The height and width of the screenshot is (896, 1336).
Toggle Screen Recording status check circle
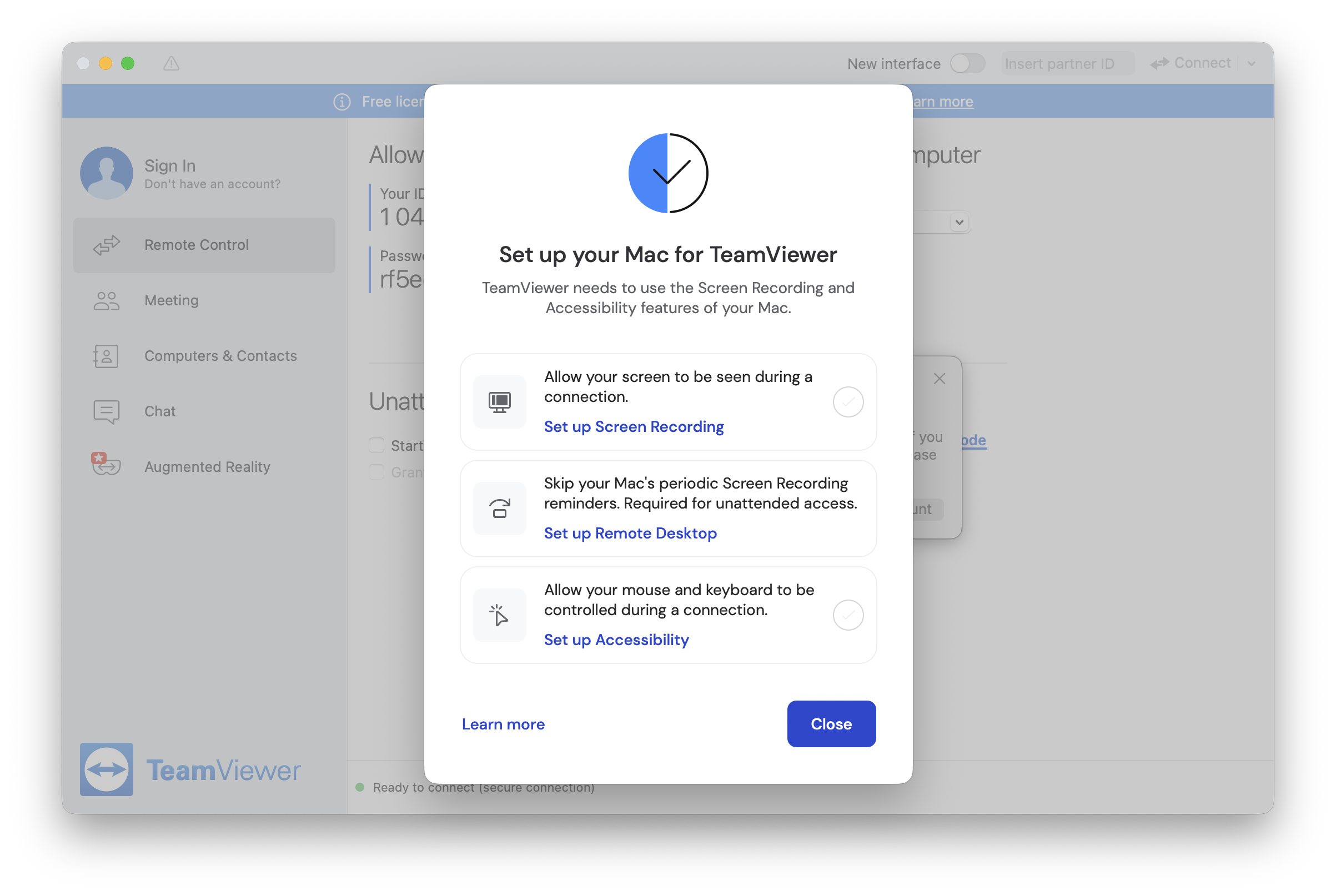tap(848, 402)
